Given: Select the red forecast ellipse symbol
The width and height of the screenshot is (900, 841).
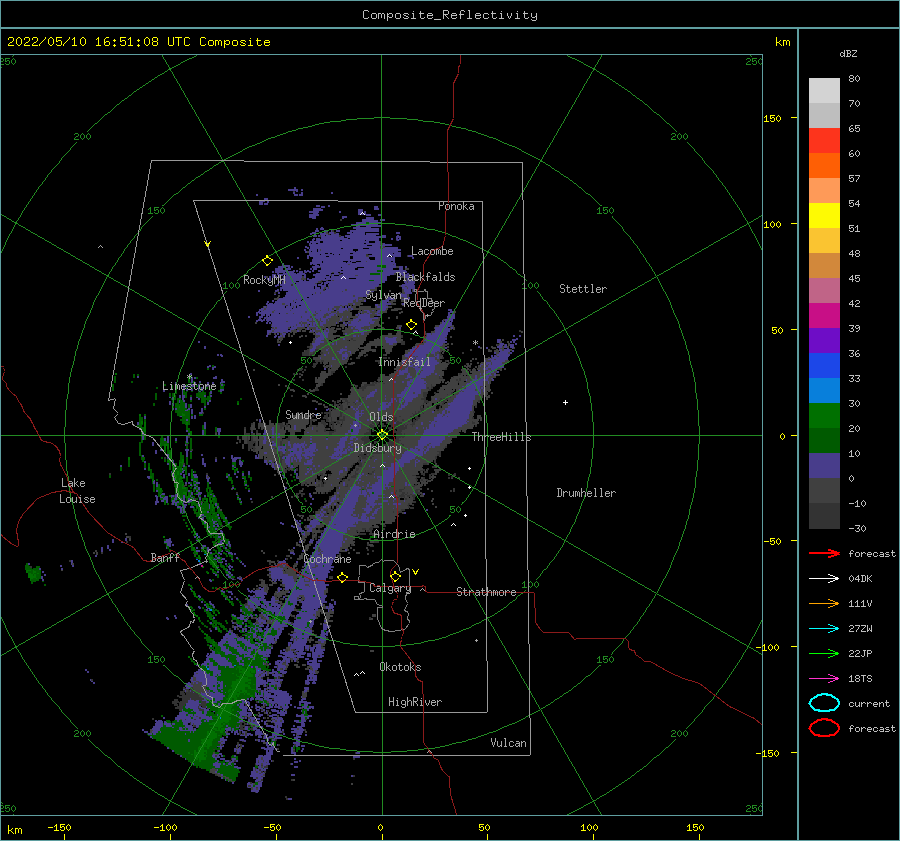Looking at the screenshot, I should [824, 728].
